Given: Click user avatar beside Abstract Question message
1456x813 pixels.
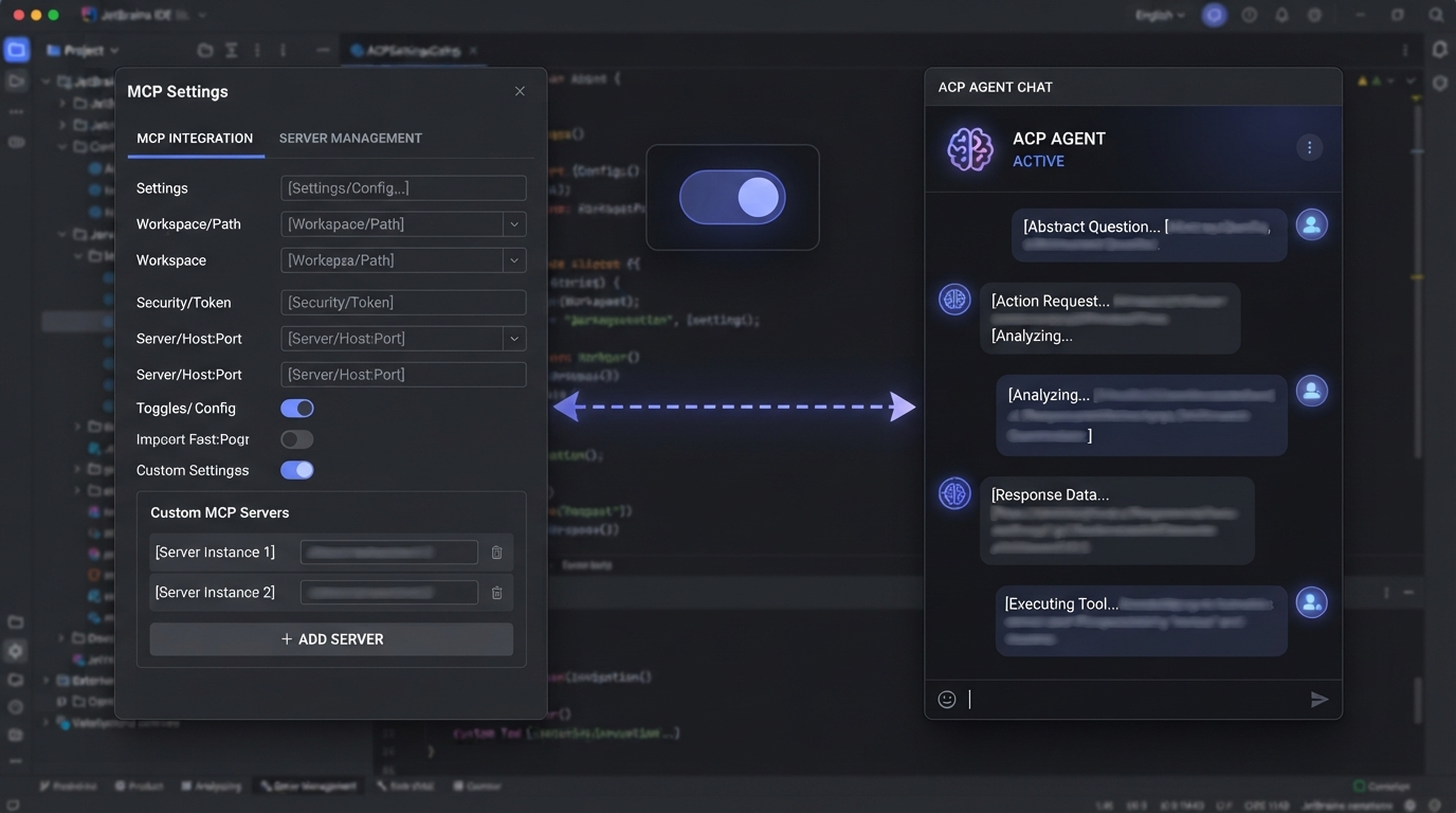Looking at the screenshot, I should 1311,224.
